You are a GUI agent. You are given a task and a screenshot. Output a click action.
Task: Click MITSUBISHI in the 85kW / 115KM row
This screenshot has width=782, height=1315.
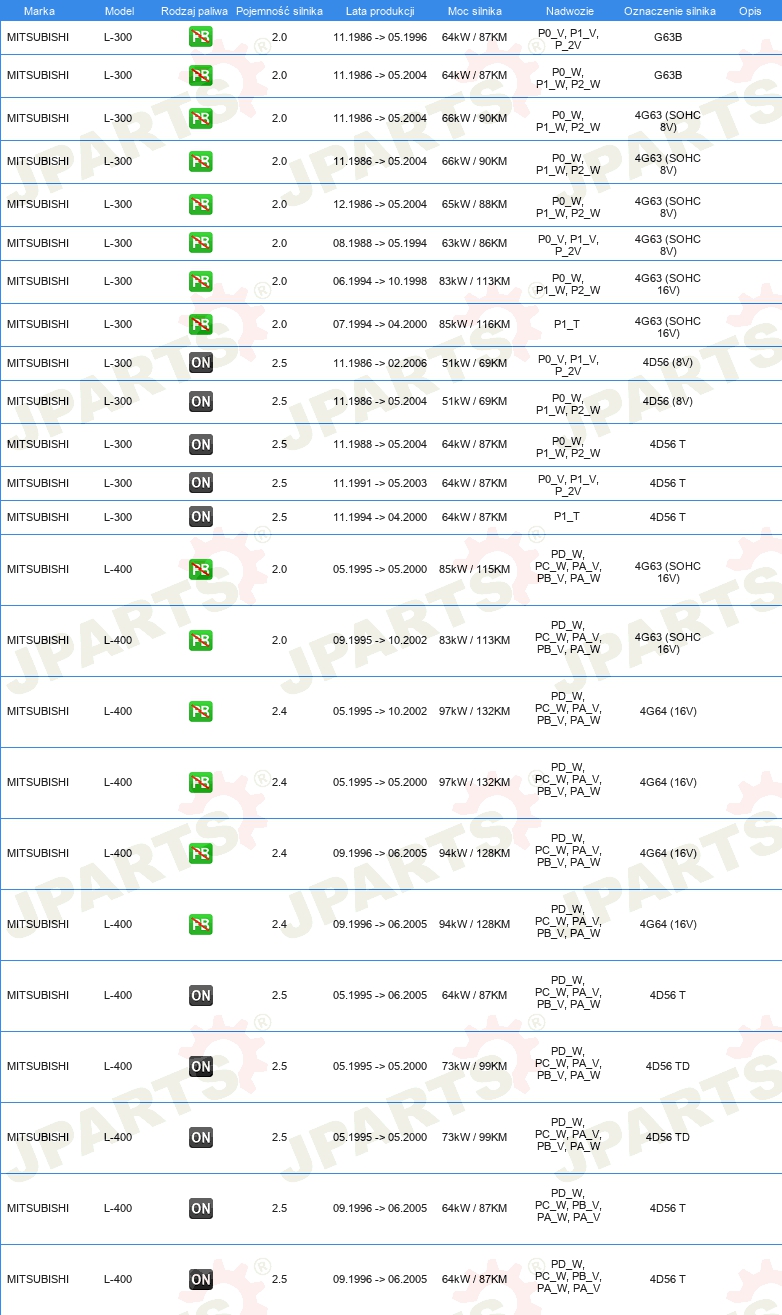(38, 569)
